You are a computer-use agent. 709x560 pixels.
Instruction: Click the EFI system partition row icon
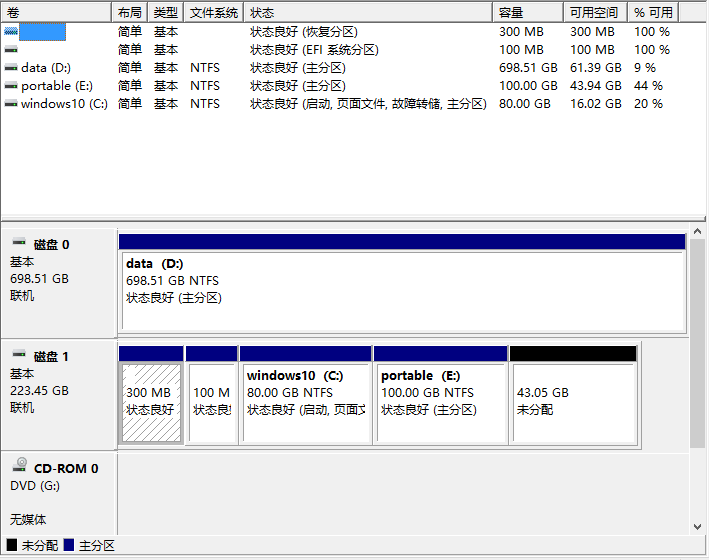tap(11, 50)
